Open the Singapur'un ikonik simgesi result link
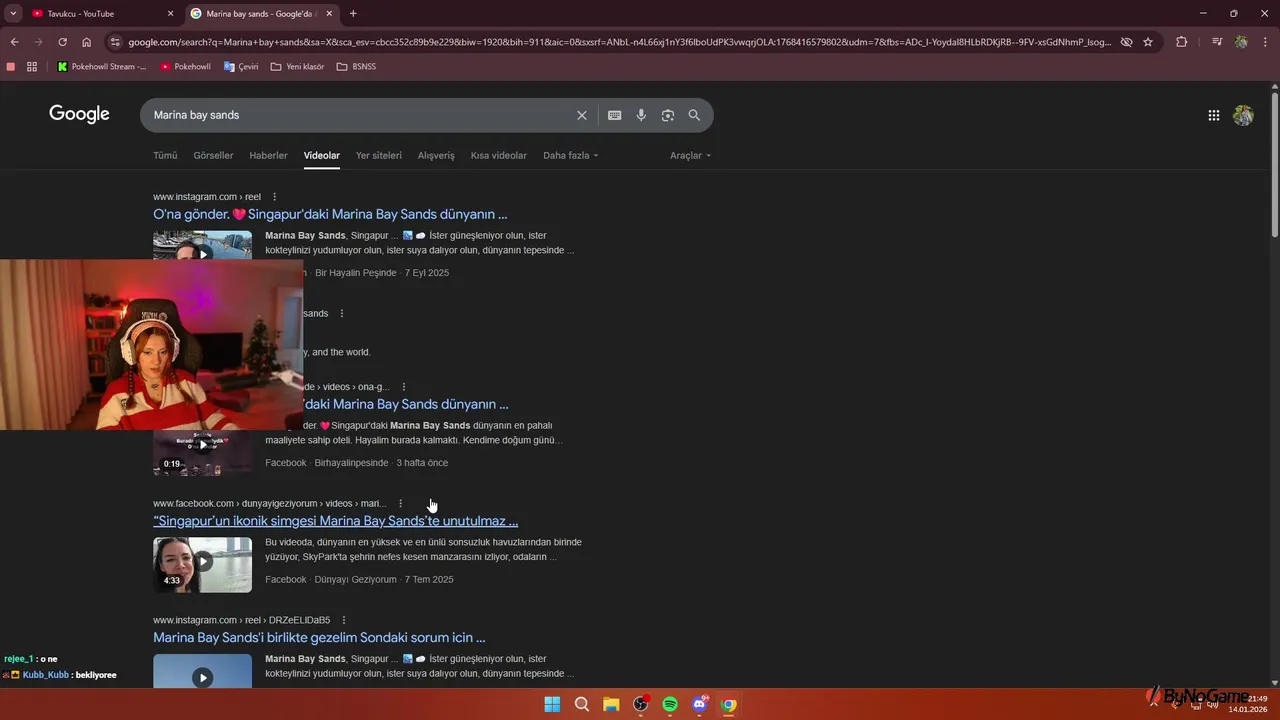1280x720 pixels. 335,521
